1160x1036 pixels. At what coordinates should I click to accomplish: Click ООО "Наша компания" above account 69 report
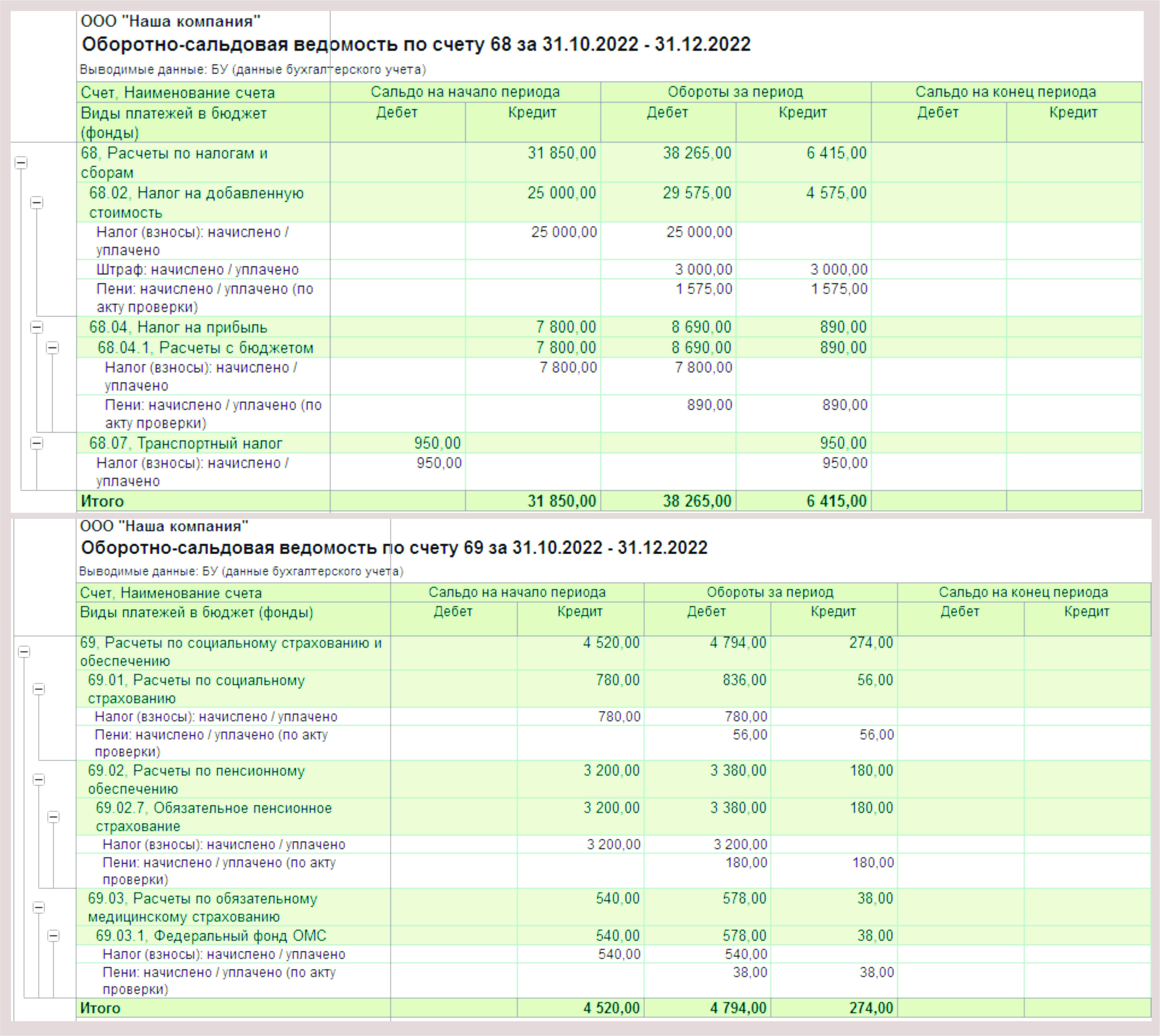164,526
